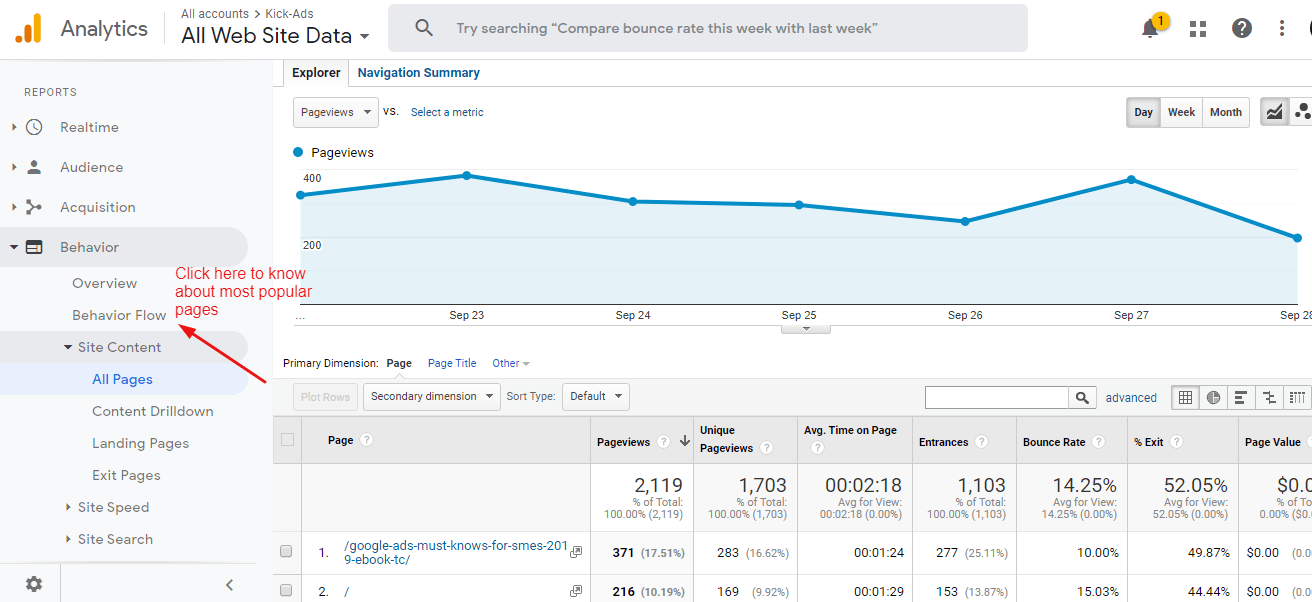The height and width of the screenshot is (602, 1312).
Task: Open /google-ads-must-knows ebook page link
Action: pos(455,553)
